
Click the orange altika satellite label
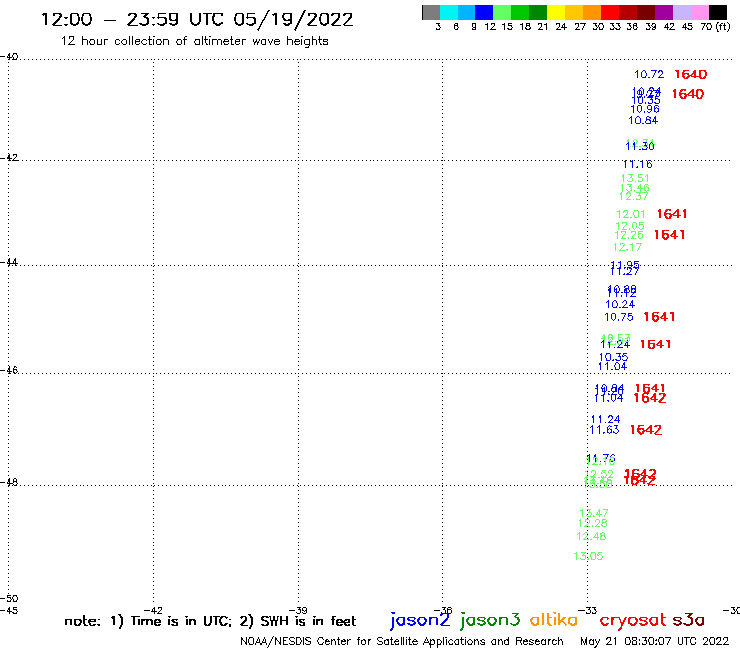[x=553, y=620]
